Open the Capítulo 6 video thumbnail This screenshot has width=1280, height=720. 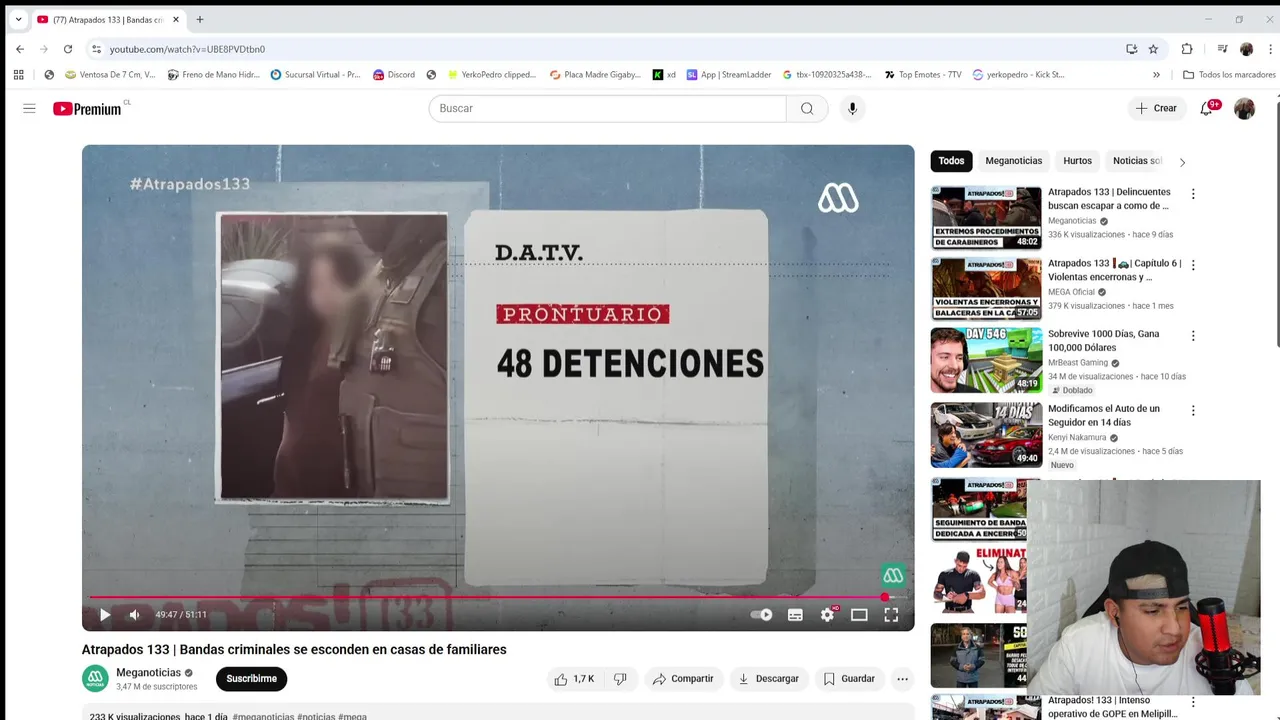[986, 288]
